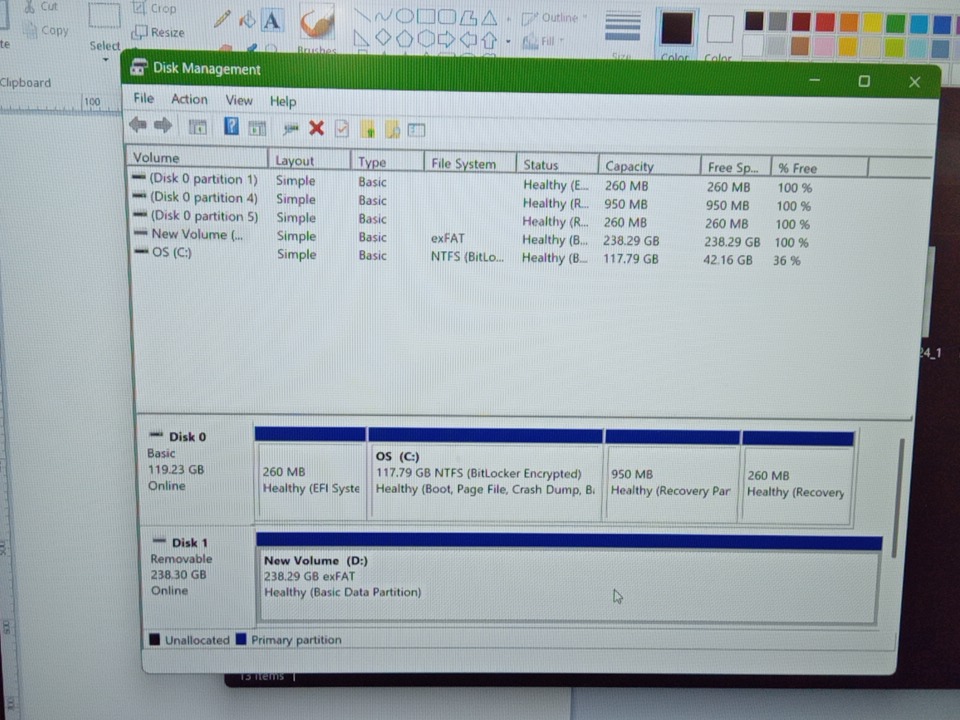Click the Copy button in Paint
Viewport: 960px width, 720px height.
coord(46,30)
